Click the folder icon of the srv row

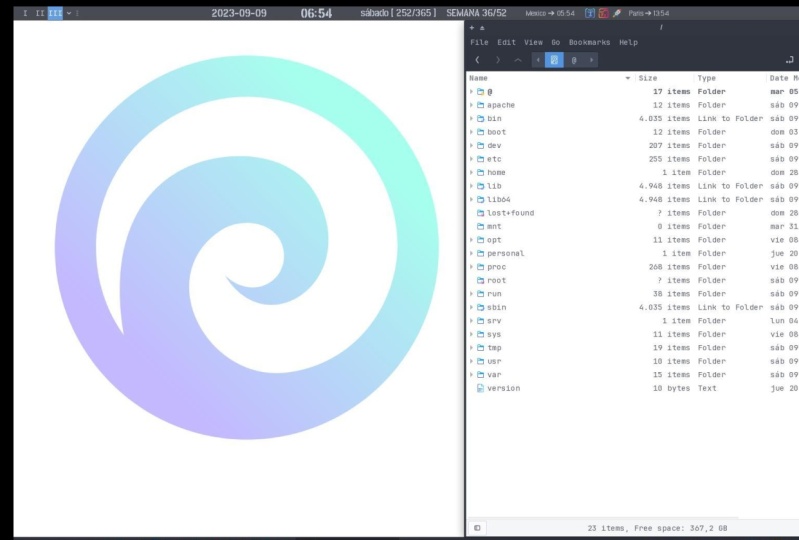click(x=481, y=321)
